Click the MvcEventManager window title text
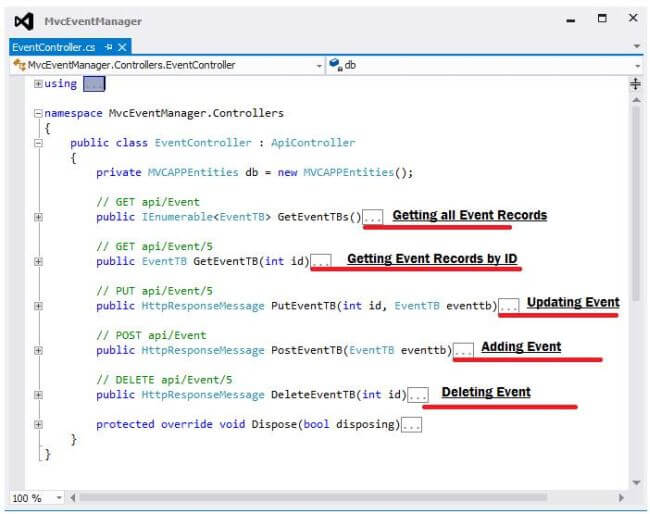Screen dimensions: 650x514 93,22
